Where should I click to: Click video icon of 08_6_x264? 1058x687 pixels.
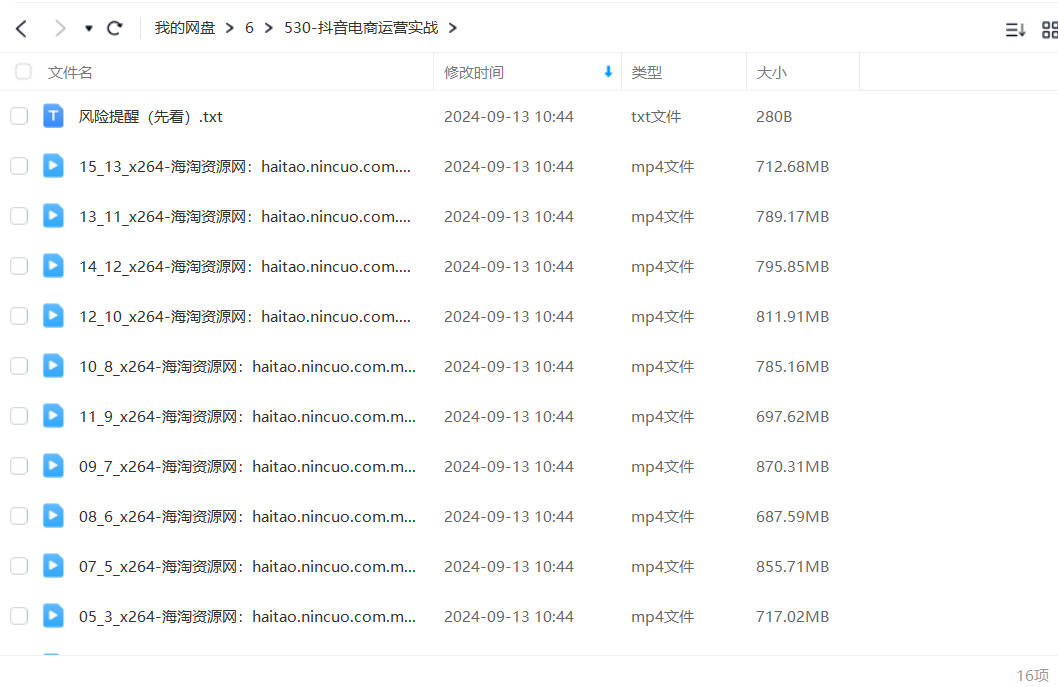[53, 516]
